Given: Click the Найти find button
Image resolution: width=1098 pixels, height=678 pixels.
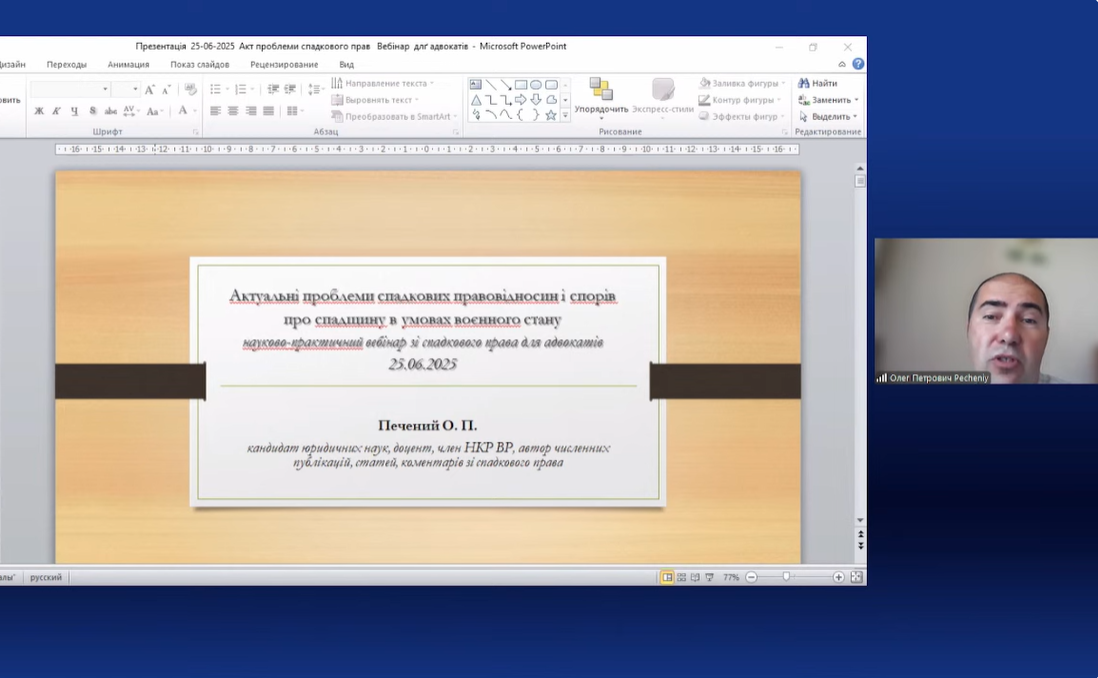Looking at the screenshot, I should coord(818,83).
